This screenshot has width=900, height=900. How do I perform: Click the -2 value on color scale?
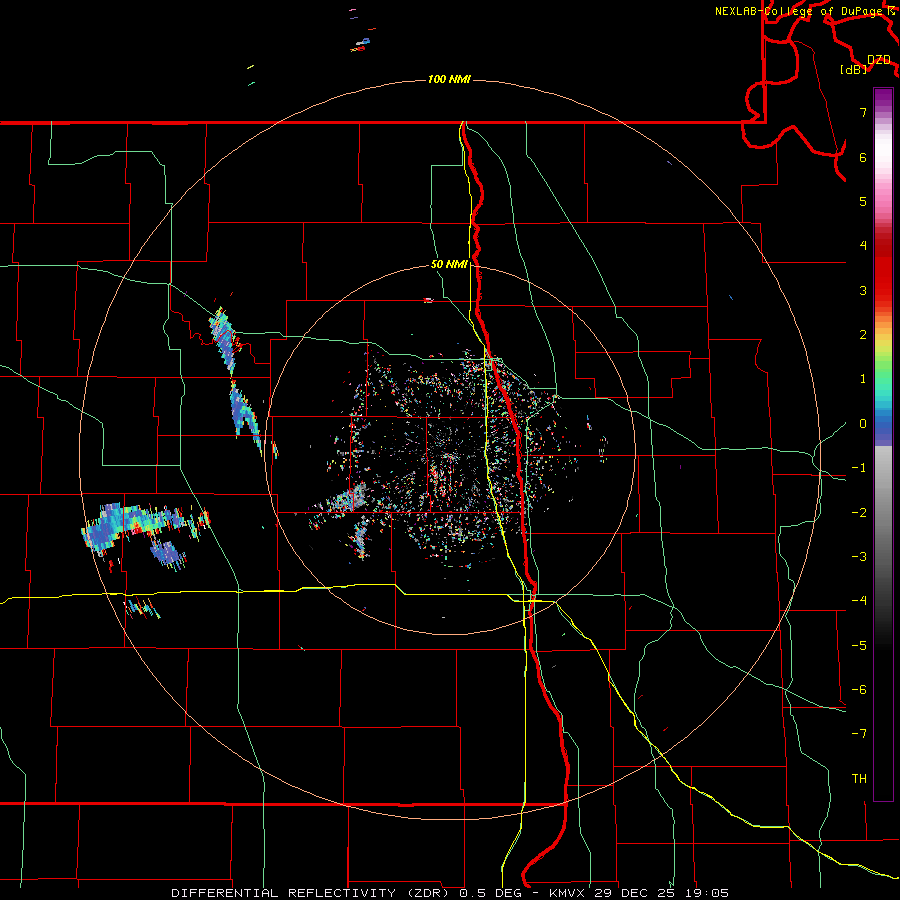point(859,513)
